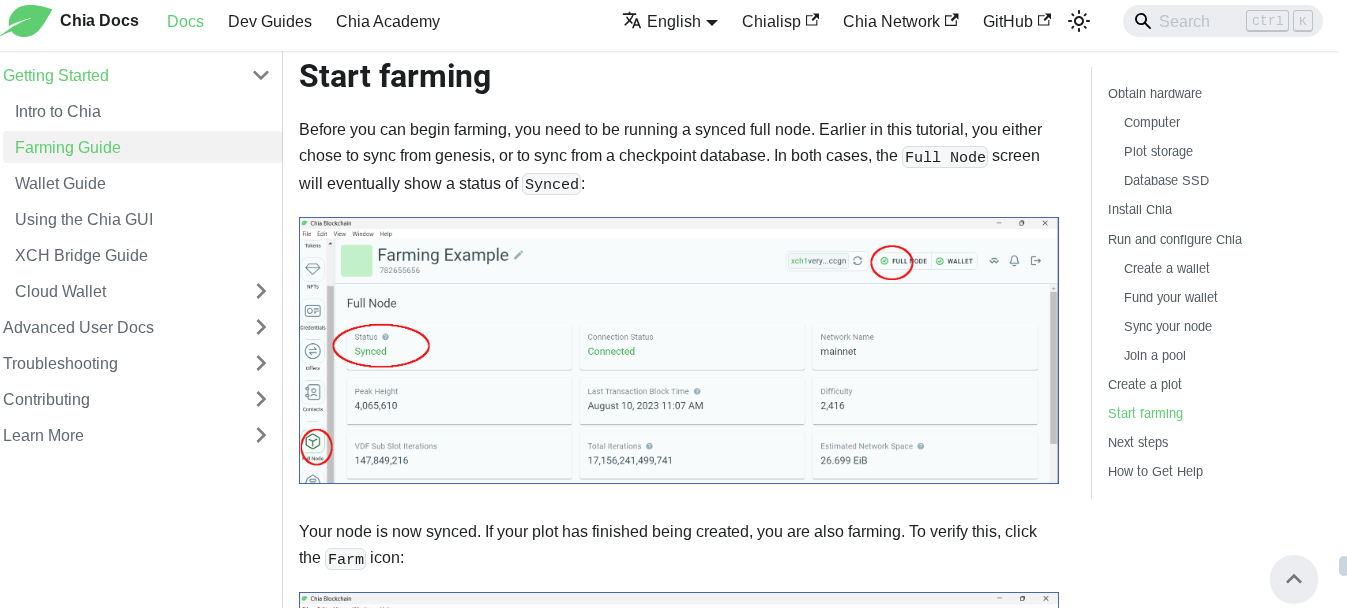Collapse the Getting Started section chevron
The height and width of the screenshot is (608, 1347).
click(x=261, y=75)
